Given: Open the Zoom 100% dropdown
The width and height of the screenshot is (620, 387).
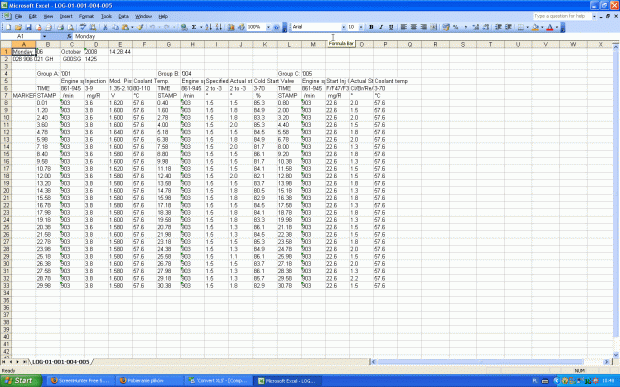Looking at the screenshot, I should click(x=268, y=27).
